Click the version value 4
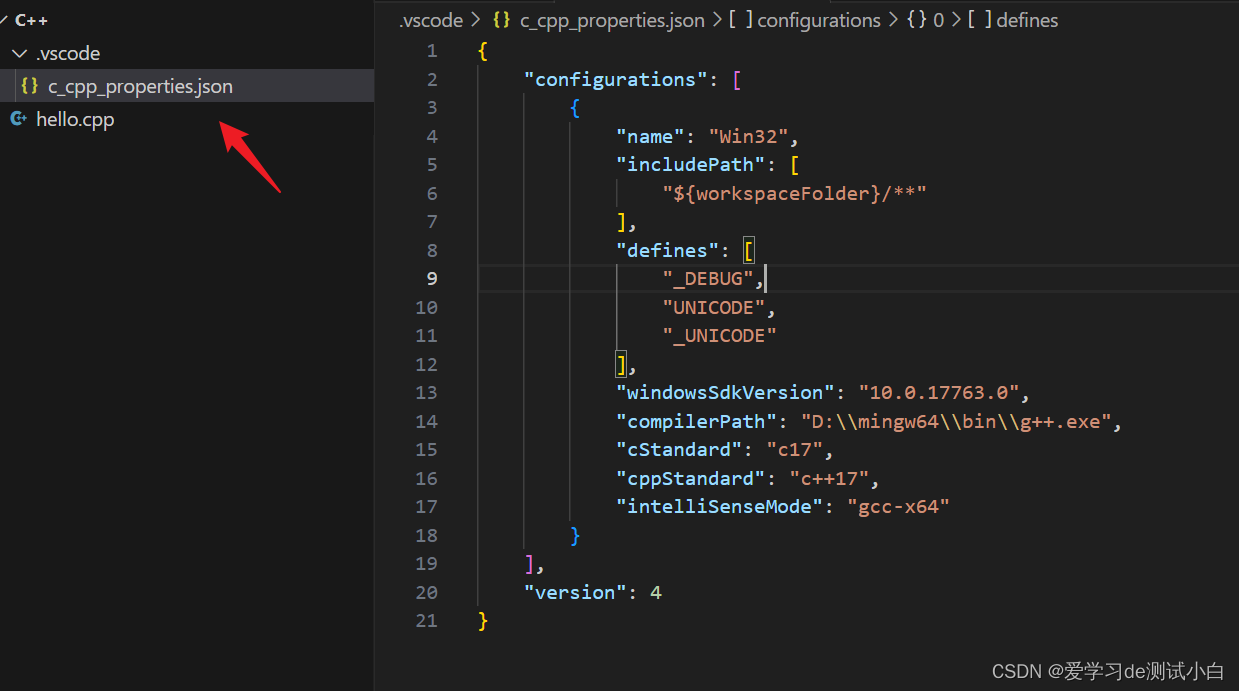 (x=656, y=593)
